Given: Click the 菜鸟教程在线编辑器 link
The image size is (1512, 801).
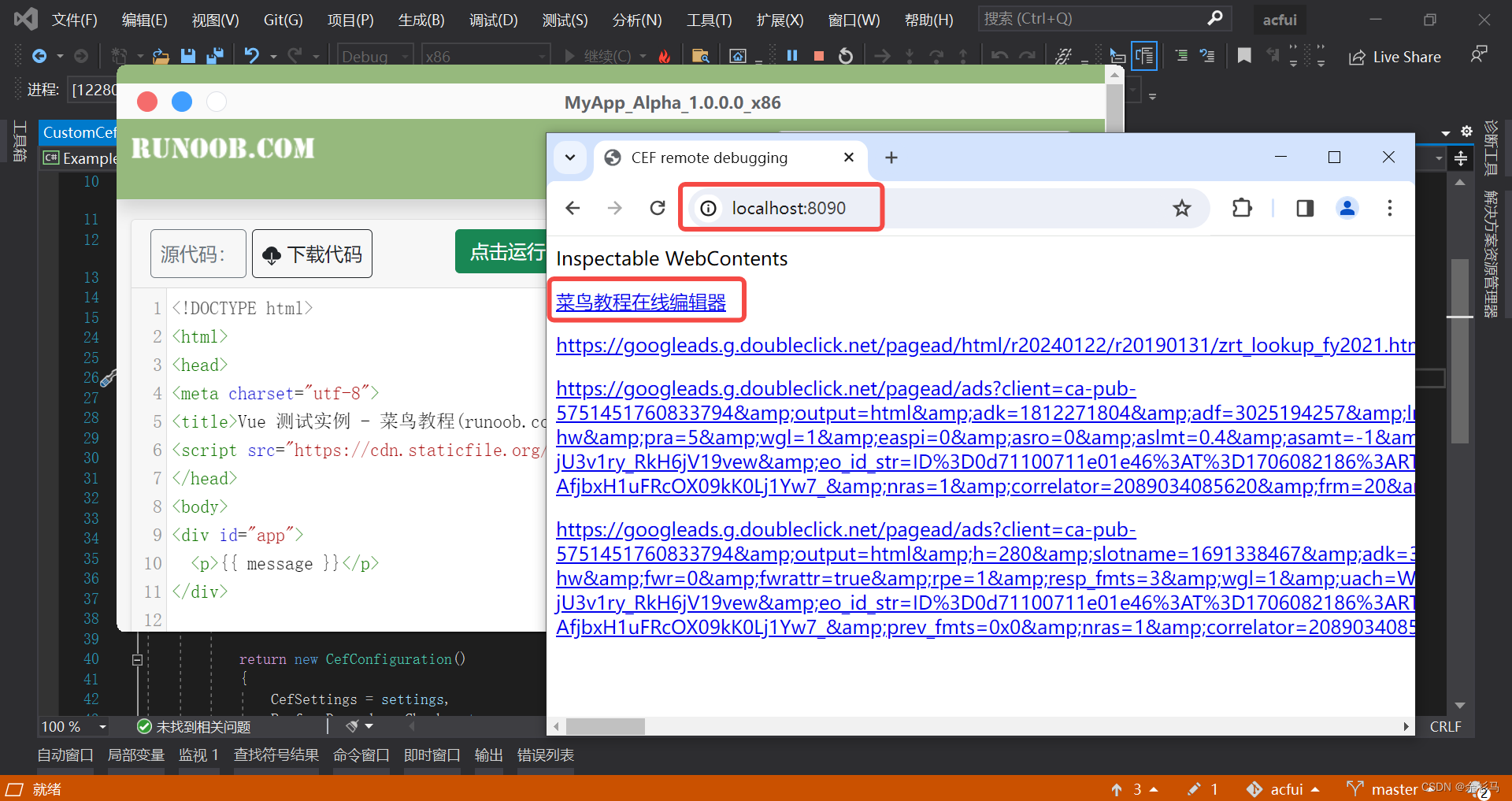Looking at the screenshot, I should click(x=641, y=302).
